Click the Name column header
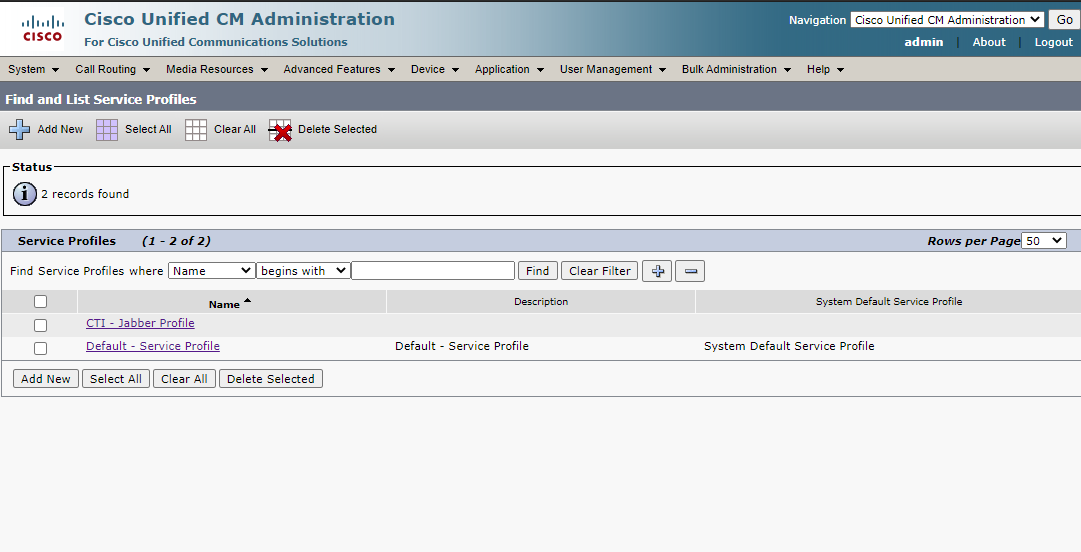 click(224, 304)
